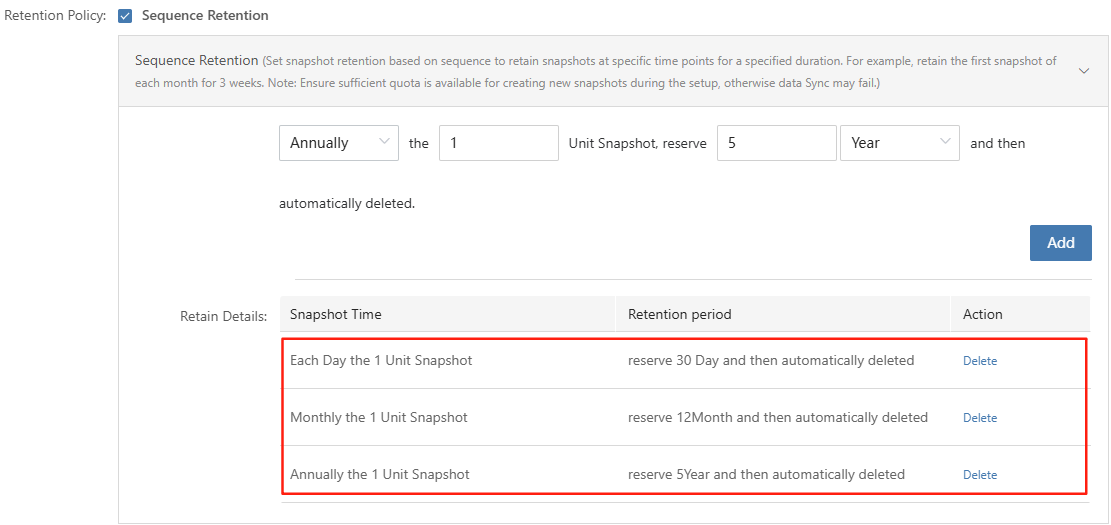Click the reserve 5Year retention cell
Viewport: 1111px width, 525px height.
coord(766,474)
